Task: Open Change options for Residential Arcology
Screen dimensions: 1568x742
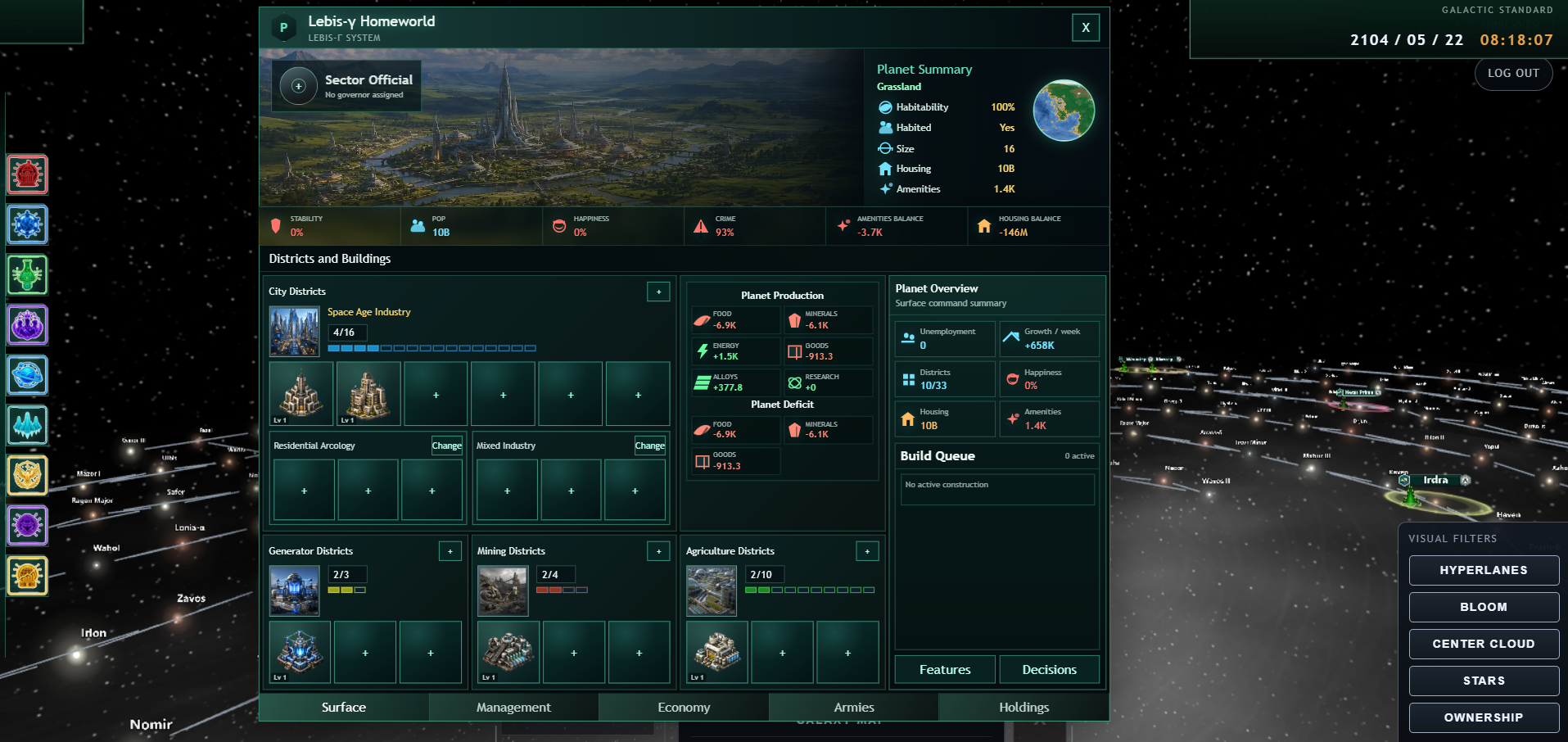Action: coord(447,446)
